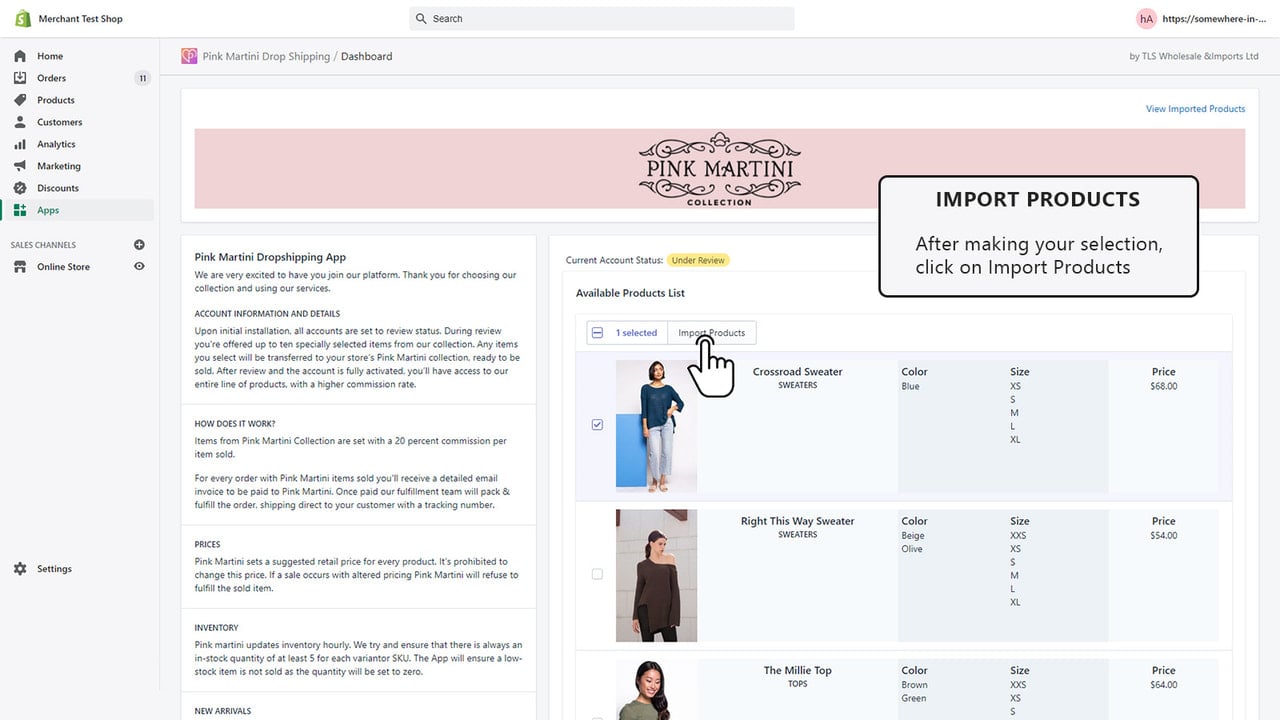Click the Crossroad Sweater product title
The height and width of the screenshot is (720, 1280).
[x=797, y=372]
